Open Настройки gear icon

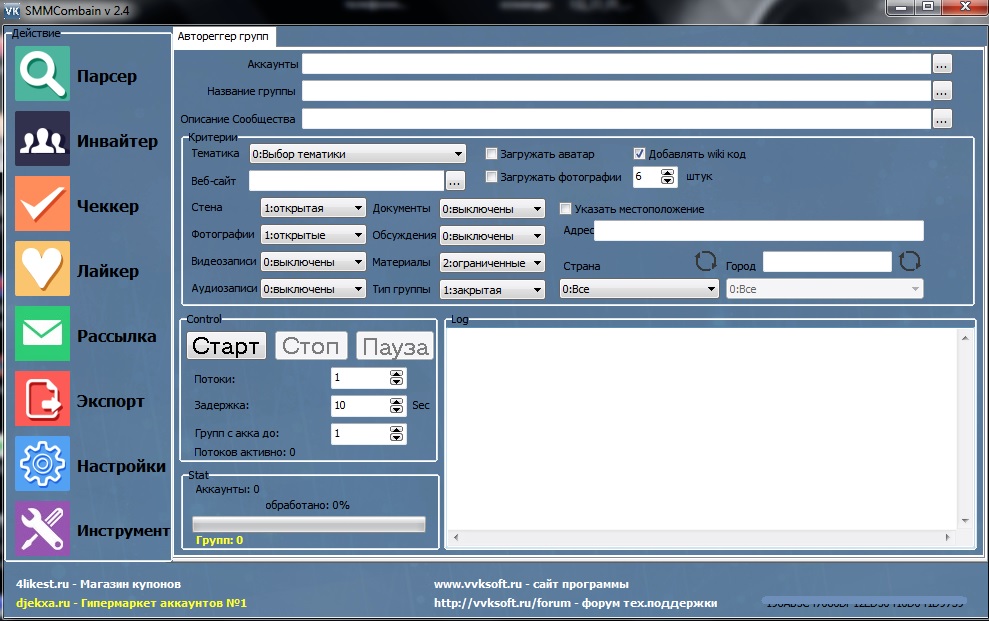pos(42,464)
